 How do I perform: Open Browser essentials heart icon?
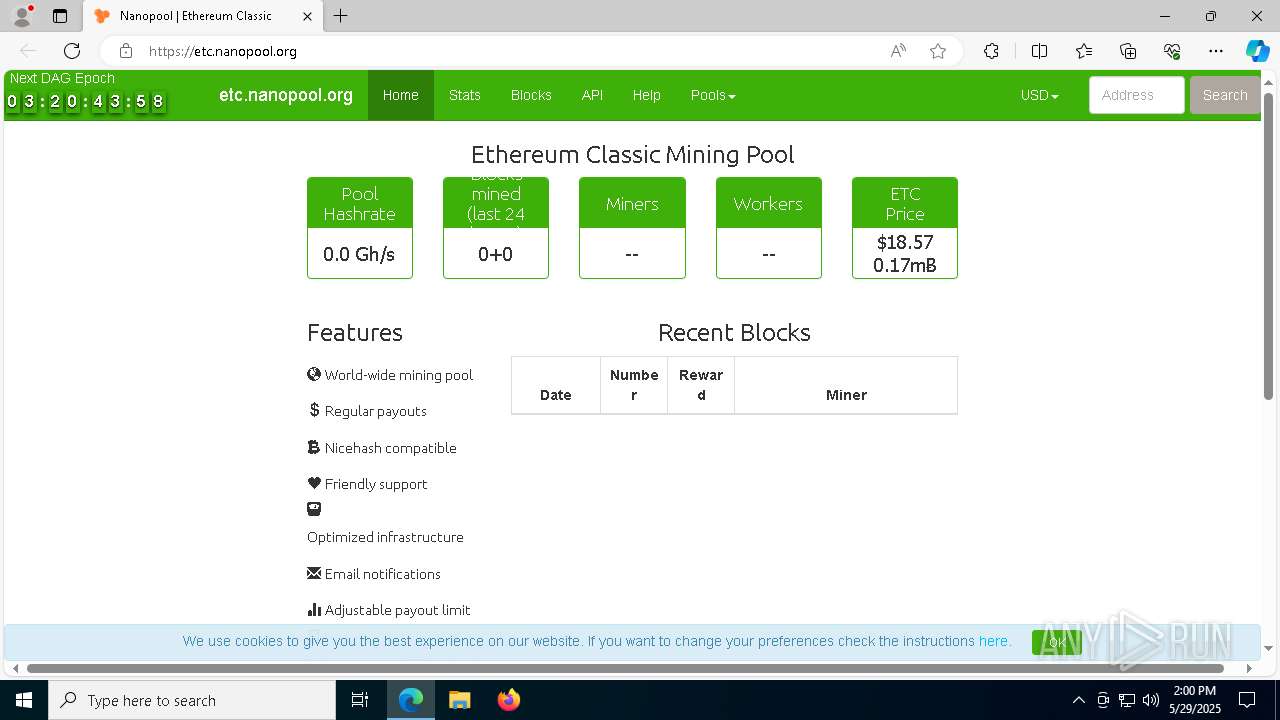[1172, 51]
